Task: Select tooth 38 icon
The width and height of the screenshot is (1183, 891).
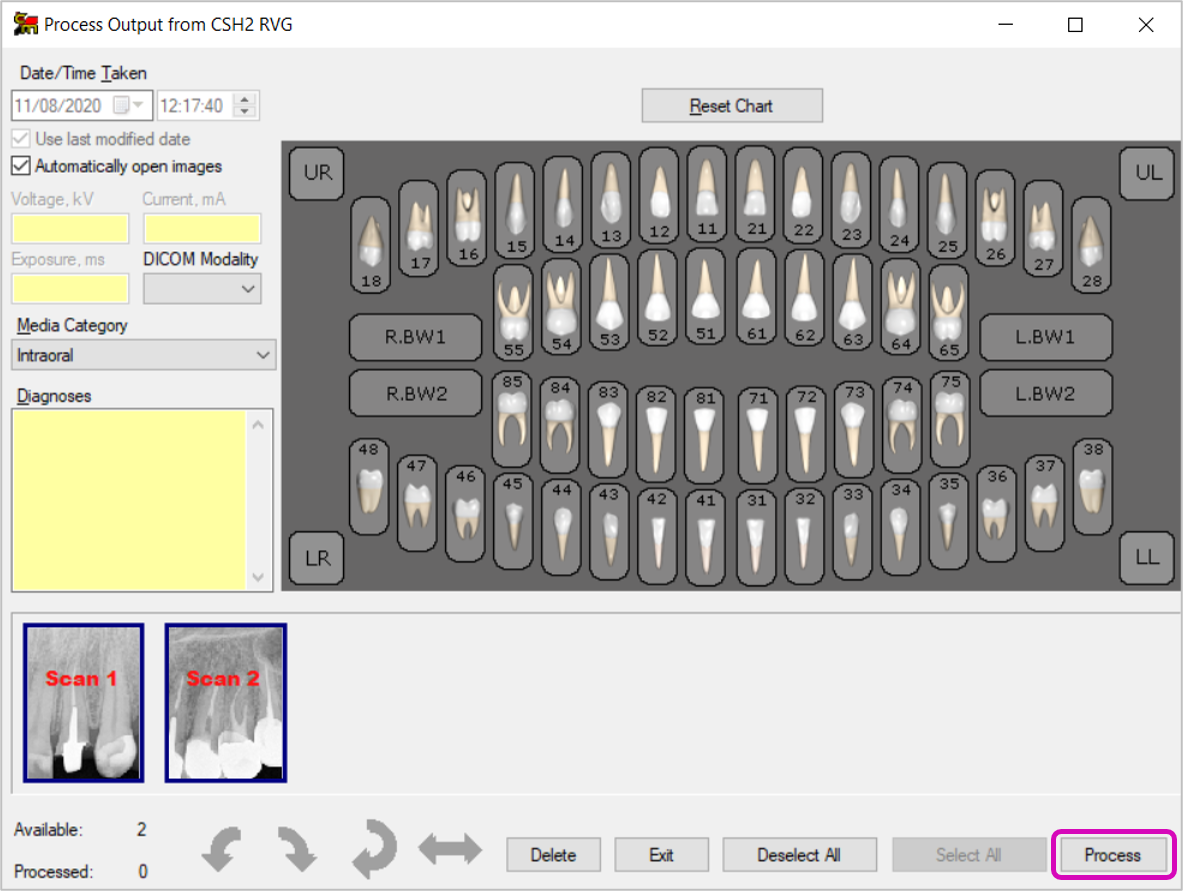Action: 1092,487
